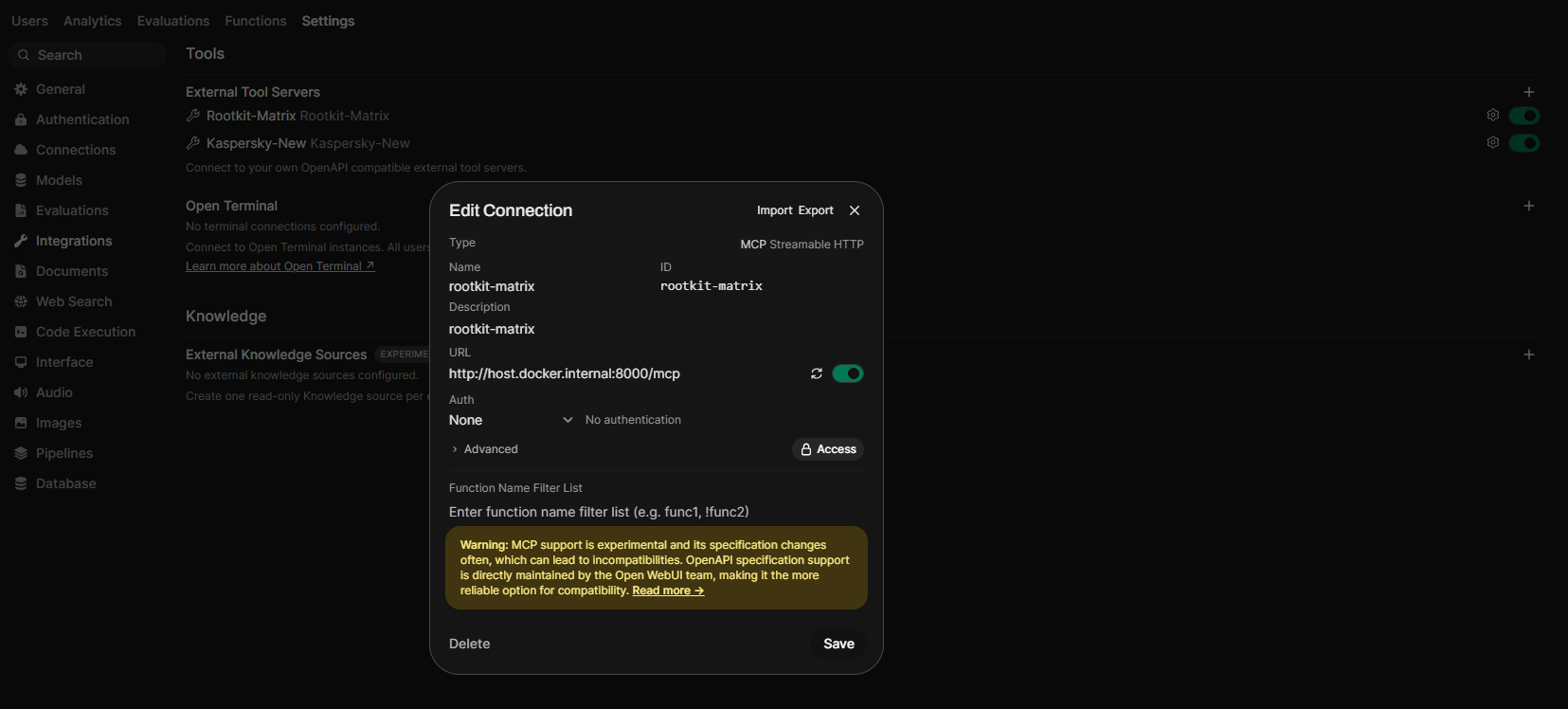The width and height of the screenshot is (1568, 709).
Task: Click the Connections cloud icon
Action: click(x=21, y=150)
